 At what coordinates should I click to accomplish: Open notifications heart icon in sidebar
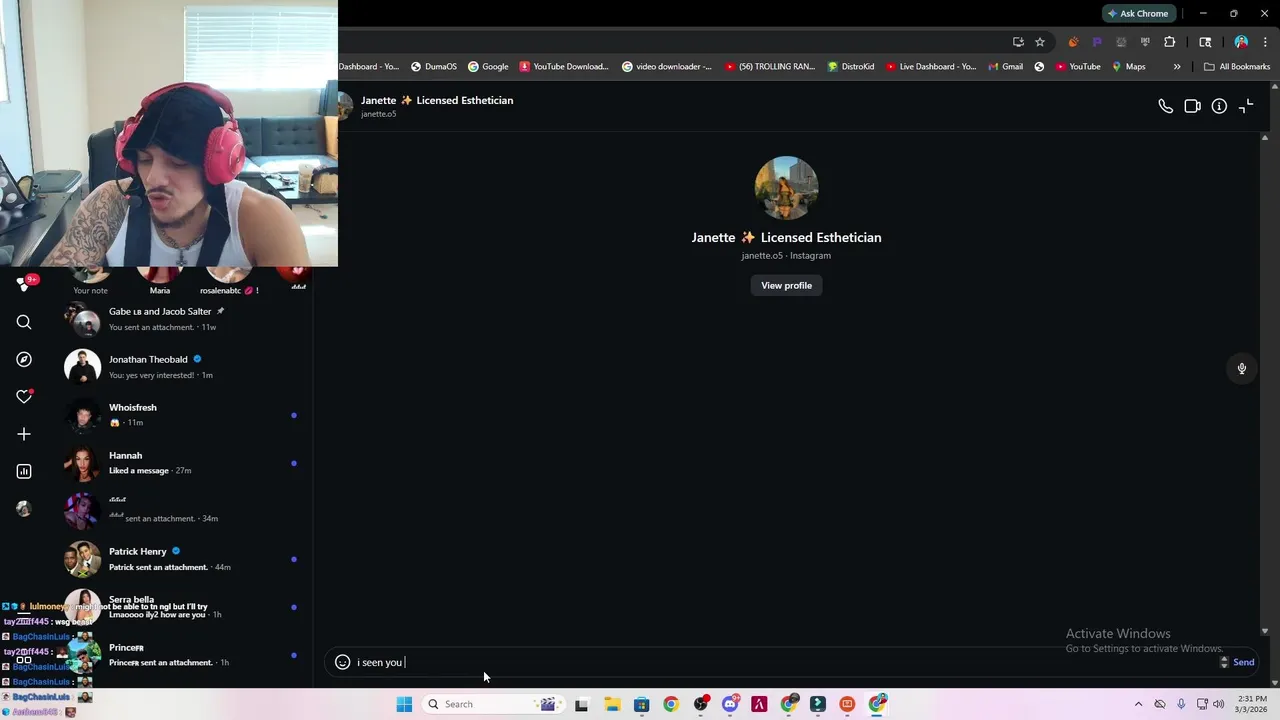[24, 396]
